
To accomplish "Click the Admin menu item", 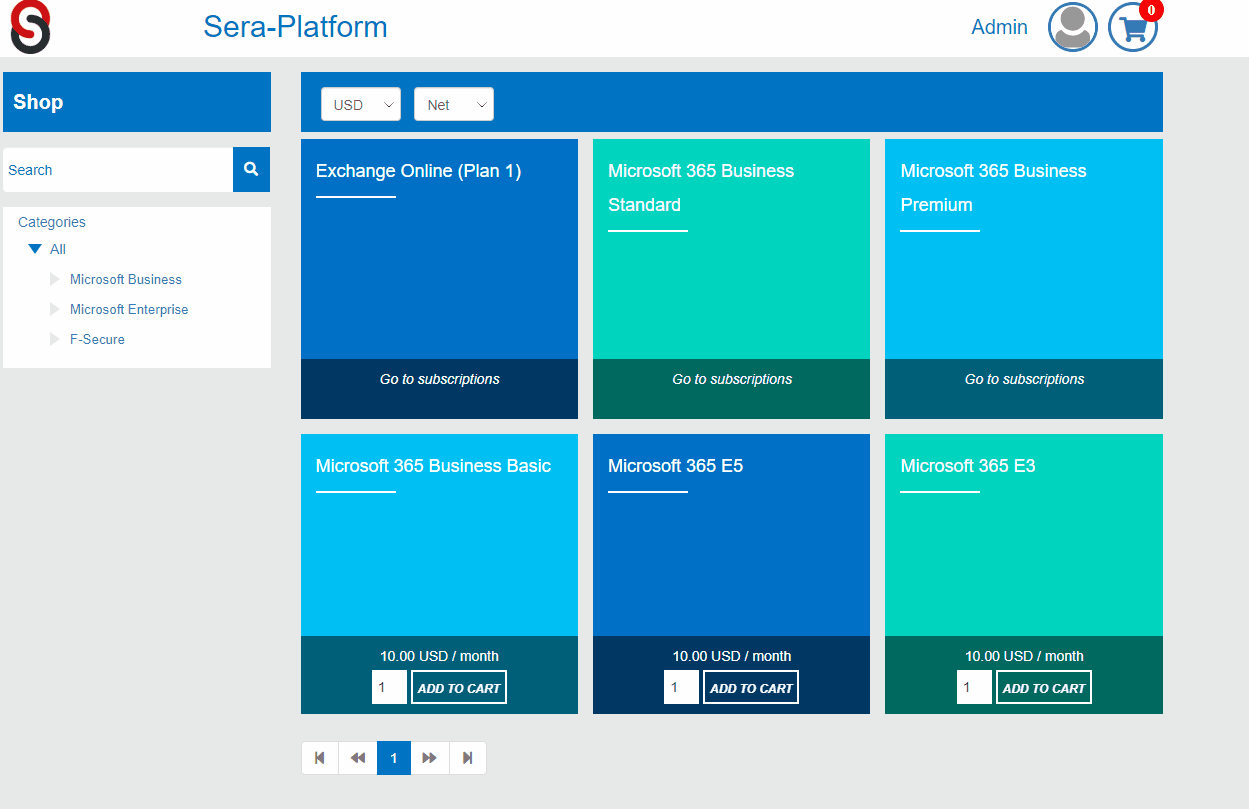I will [999, 27].
